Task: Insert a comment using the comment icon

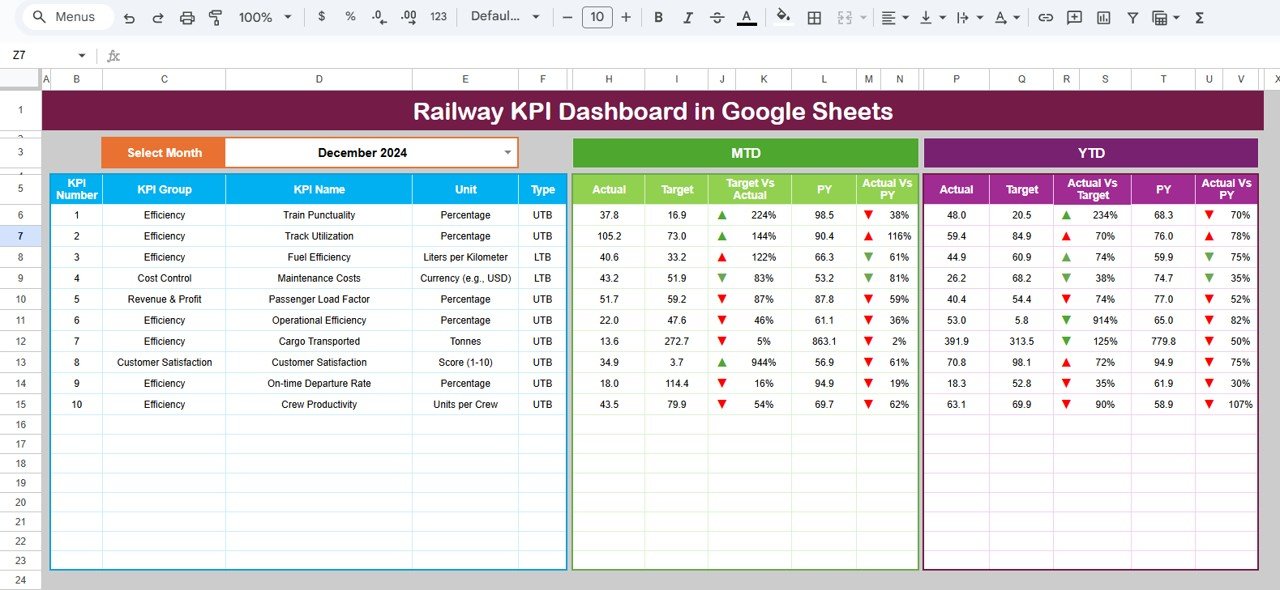Action: point(1074,17)
